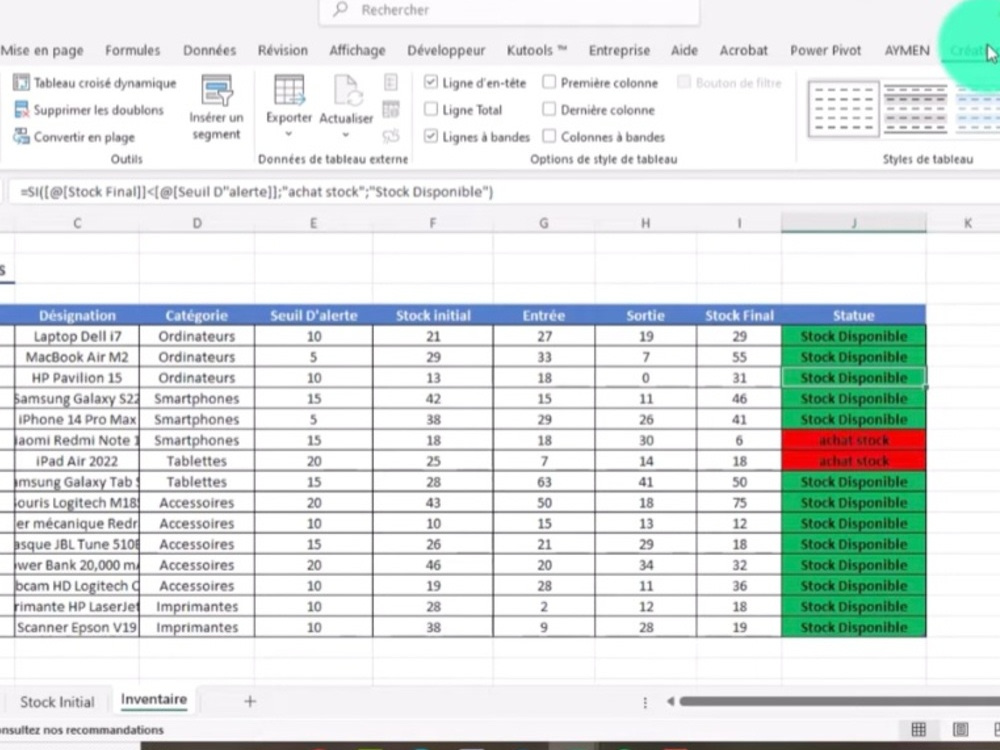Expand the Actualiser dropdown arrow
Viewport: 1000px width, 750px height.
pyautogui.click(x=346, y=135)
